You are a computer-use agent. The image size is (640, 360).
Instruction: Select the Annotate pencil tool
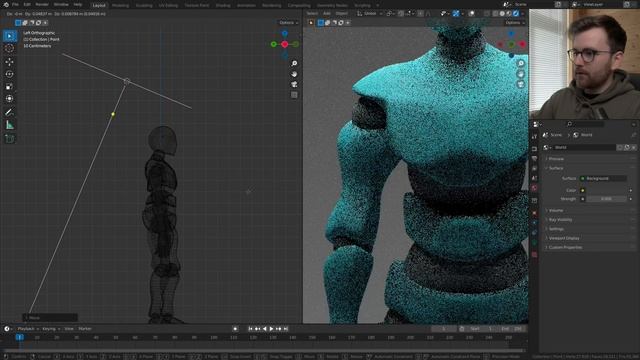tap(9, 112)
